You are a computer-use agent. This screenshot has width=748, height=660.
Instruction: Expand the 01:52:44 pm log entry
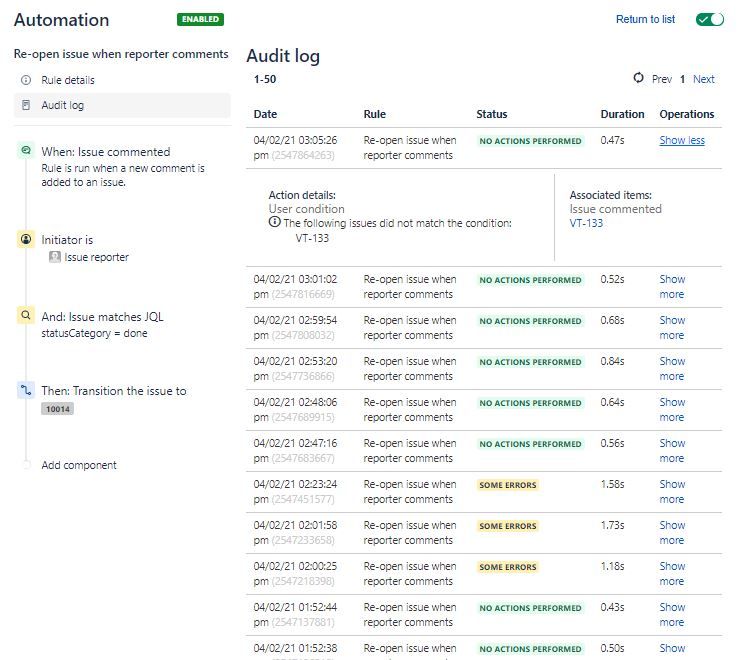[x=672, y=615]
